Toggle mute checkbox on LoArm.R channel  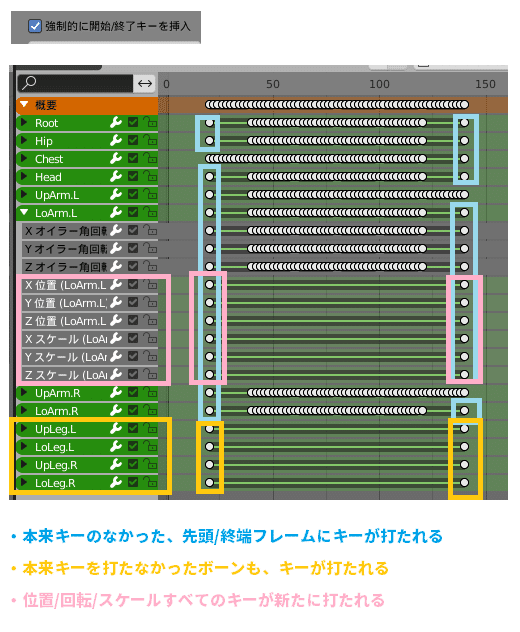pyautogui.click(x=133, y=410)
